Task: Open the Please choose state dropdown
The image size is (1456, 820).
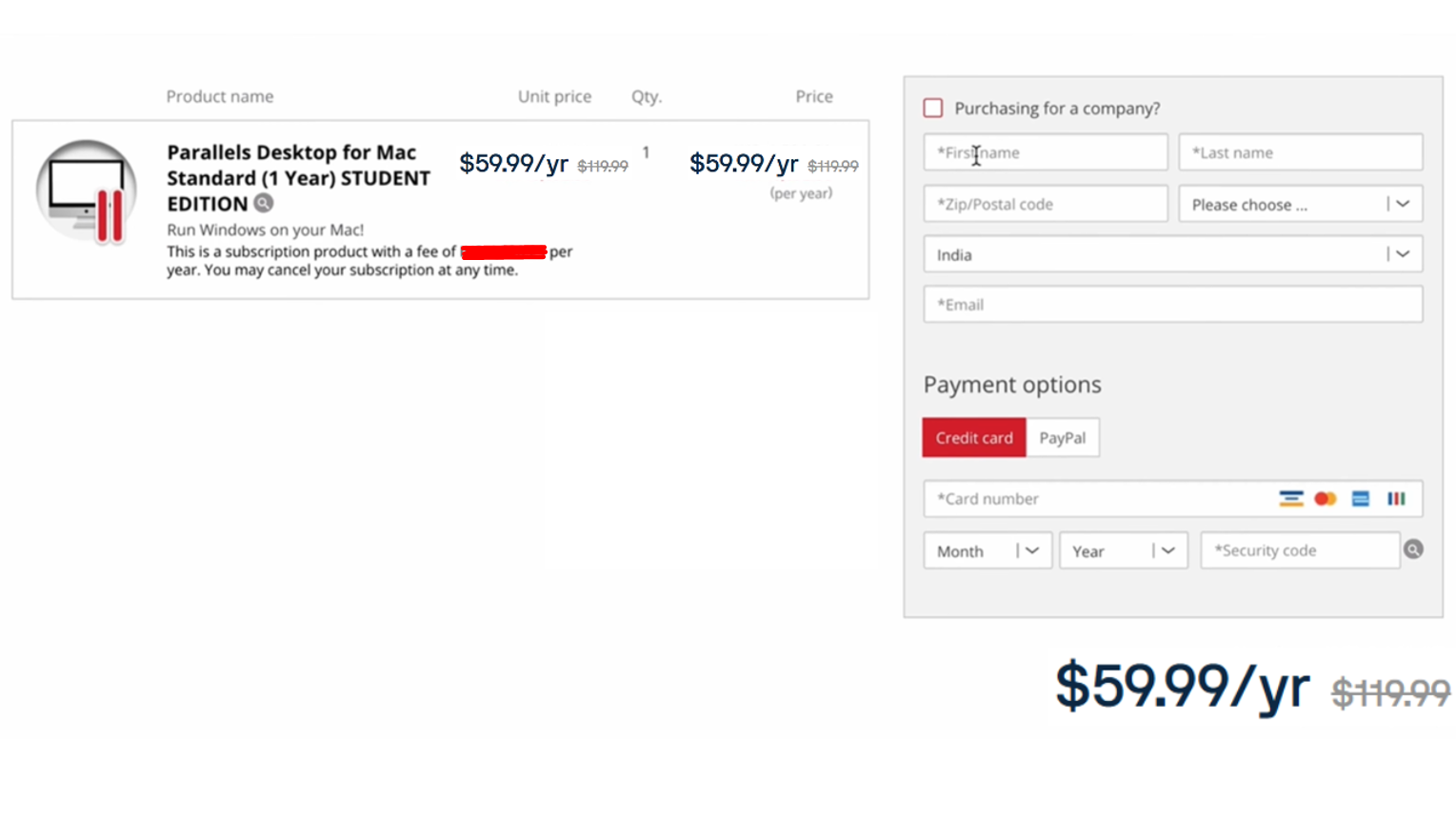Action: click(x=1301, y=204)
